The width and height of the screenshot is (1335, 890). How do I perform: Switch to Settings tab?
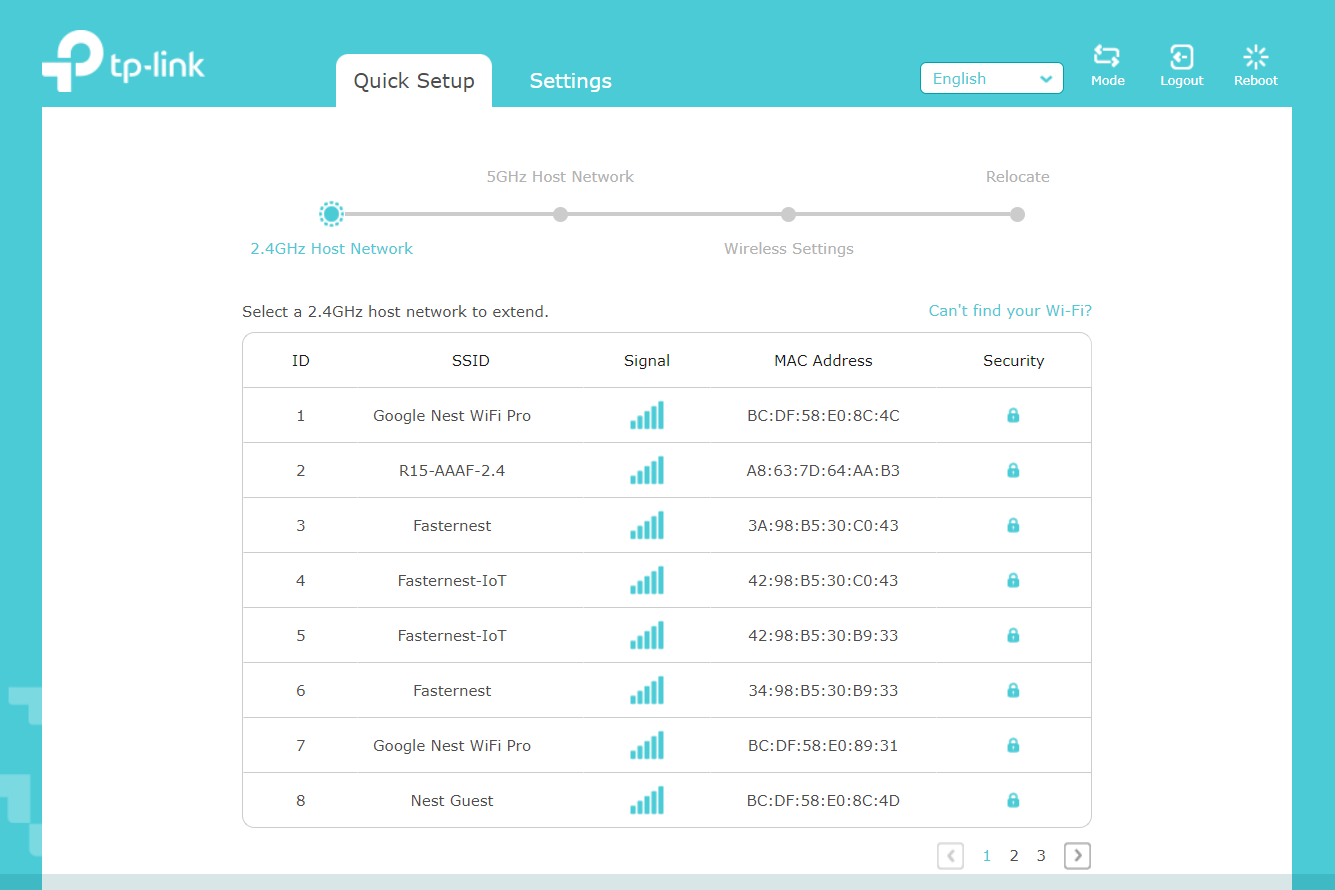pos(571,81)
